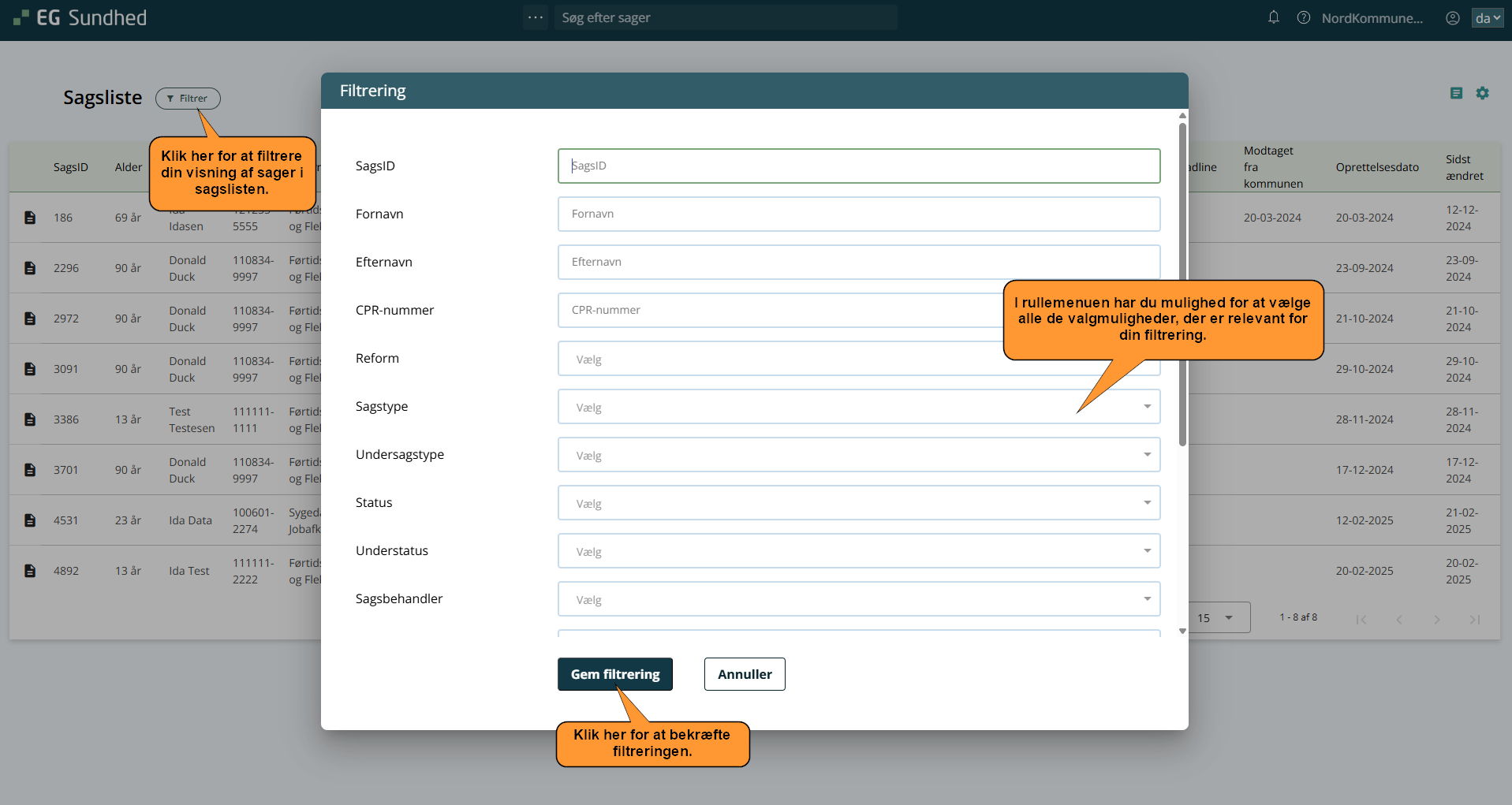This screenshot has width=1512, height=805.
Task: Change rows per page from 15
Action: 1219,617
